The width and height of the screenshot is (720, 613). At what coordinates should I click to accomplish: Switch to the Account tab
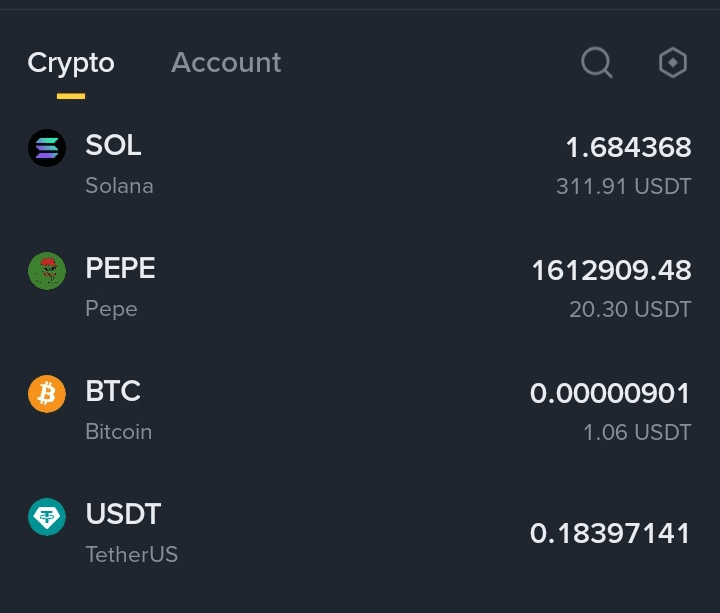tap(226, 63)
